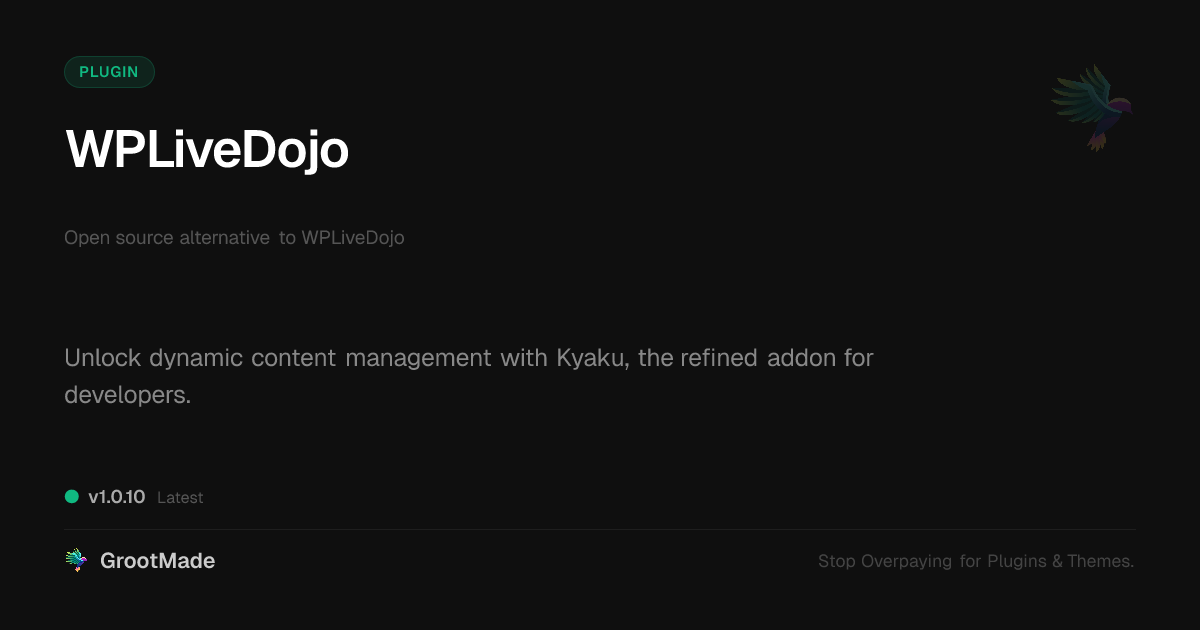Click the word "Themes." in footer tagline

(1101, 561)
